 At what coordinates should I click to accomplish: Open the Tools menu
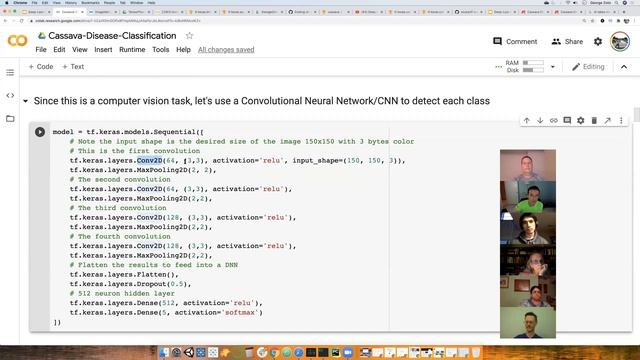click(160, 50)
